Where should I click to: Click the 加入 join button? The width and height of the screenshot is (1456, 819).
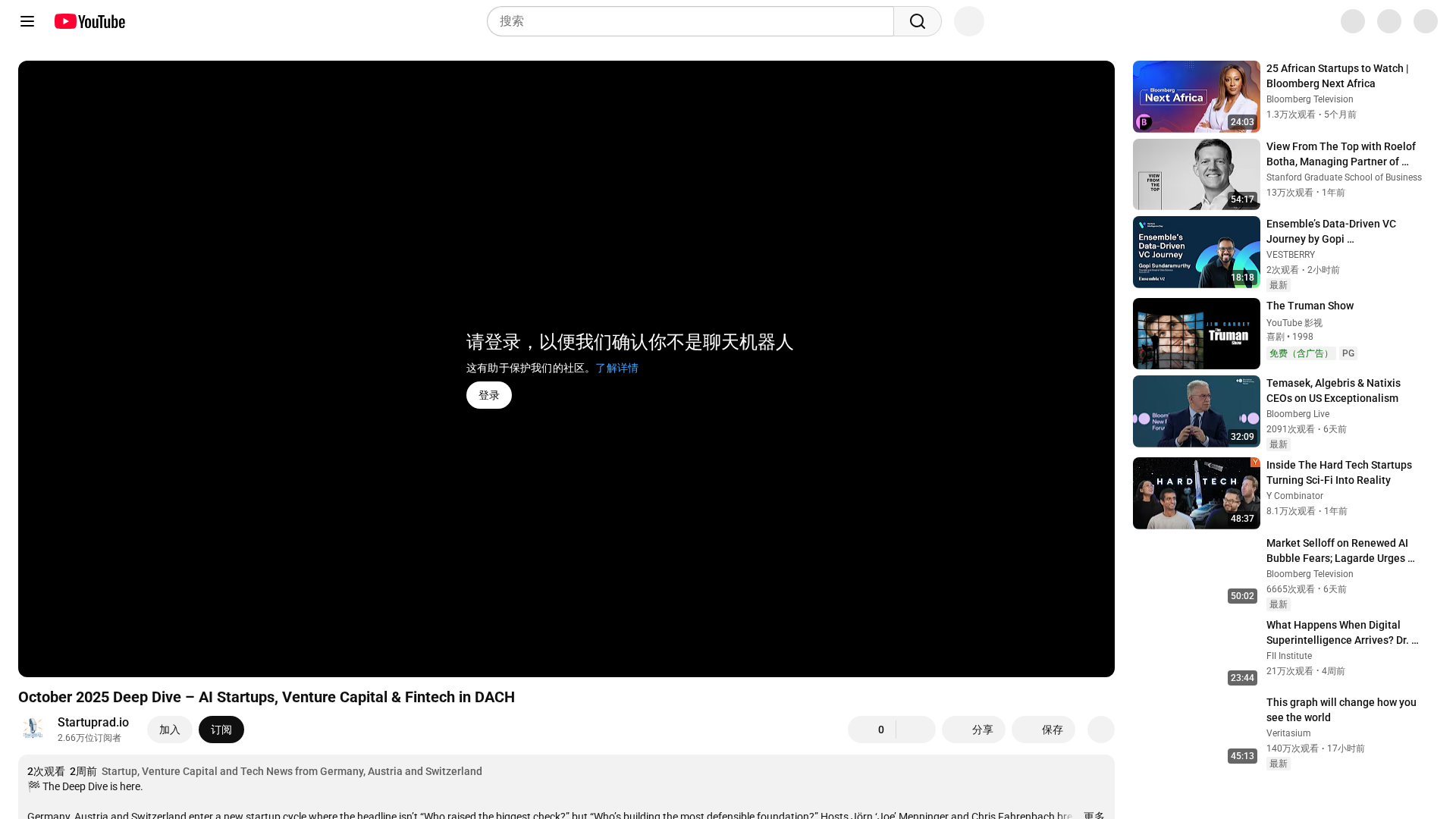coord(169,730)
